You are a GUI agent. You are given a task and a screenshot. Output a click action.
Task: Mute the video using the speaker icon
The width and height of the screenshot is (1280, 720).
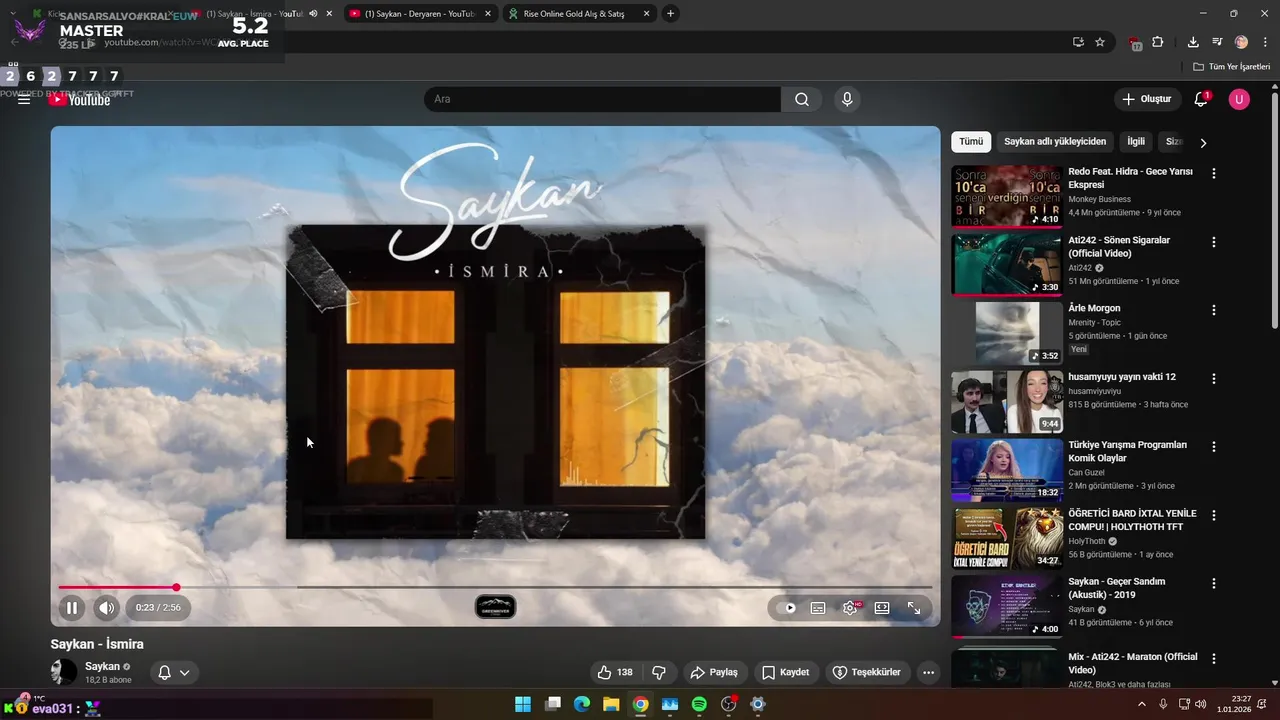click(x=106, y=607)
